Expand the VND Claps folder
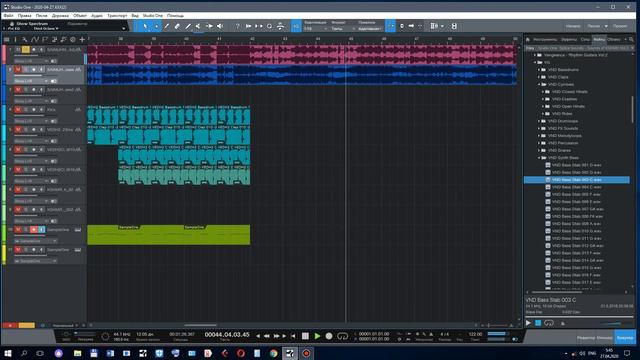Screen dimensions: 640x360 point(539,77)
